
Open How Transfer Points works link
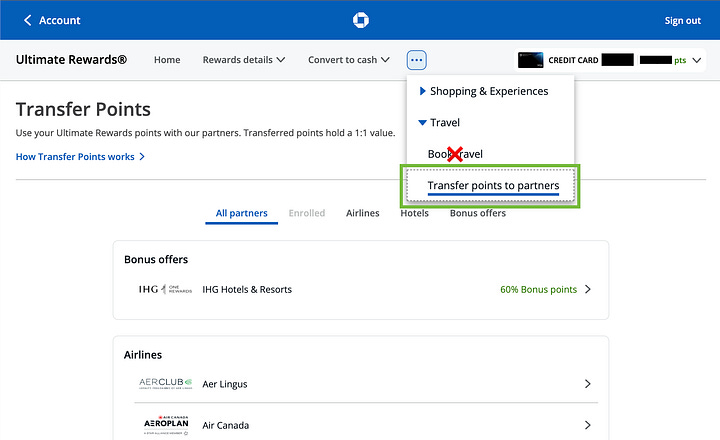coord(80,157)
